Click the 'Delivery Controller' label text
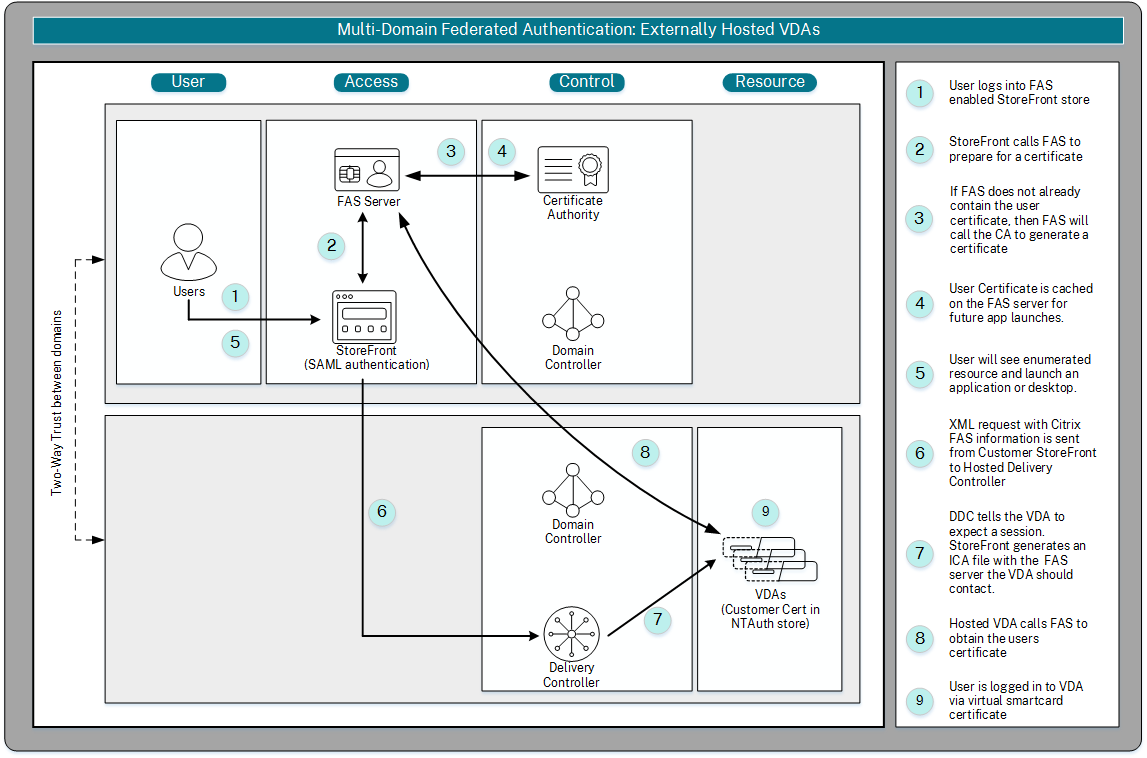The image size is (1147, 758). click(x=571, y=675)
